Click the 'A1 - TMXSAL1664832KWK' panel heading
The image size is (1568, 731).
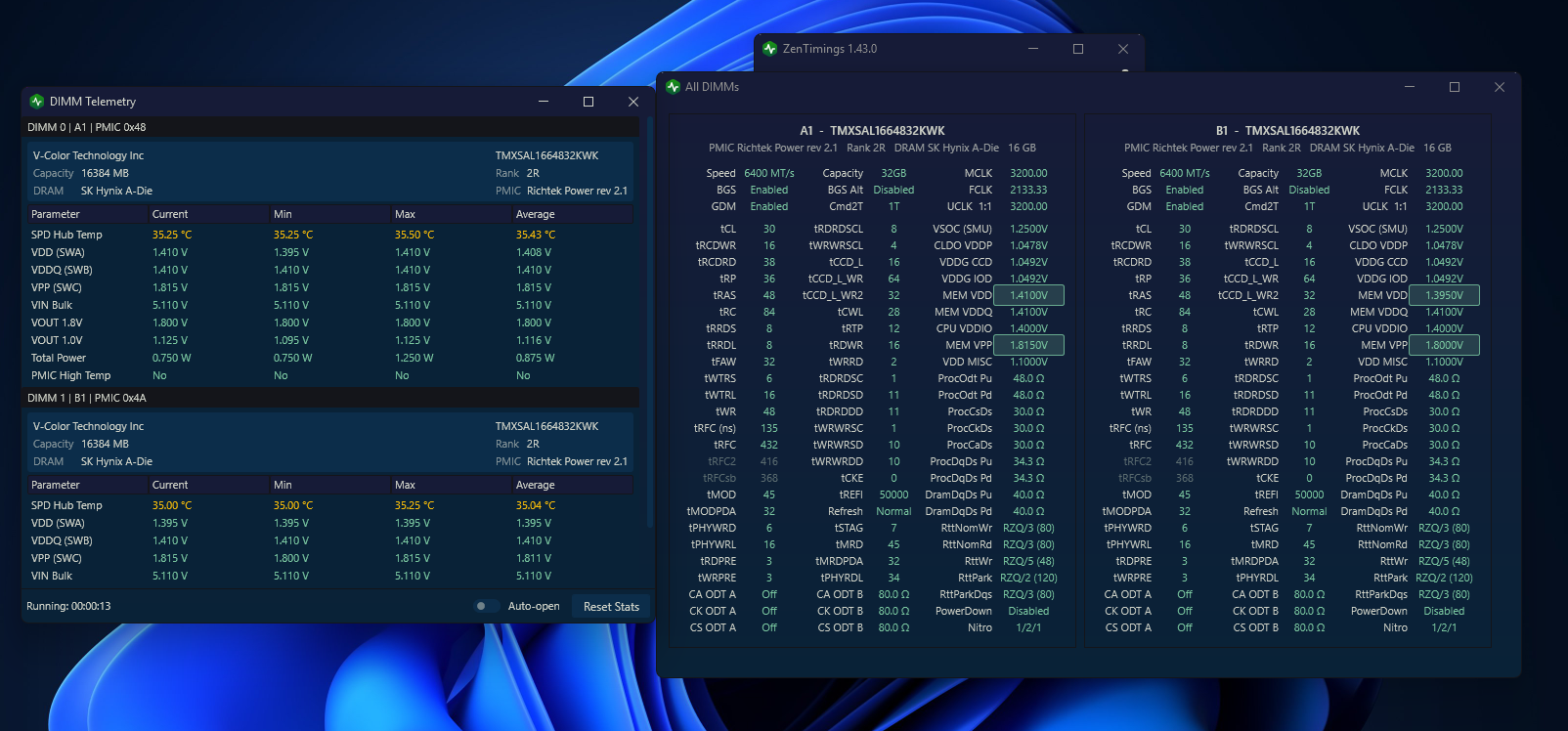872,131
